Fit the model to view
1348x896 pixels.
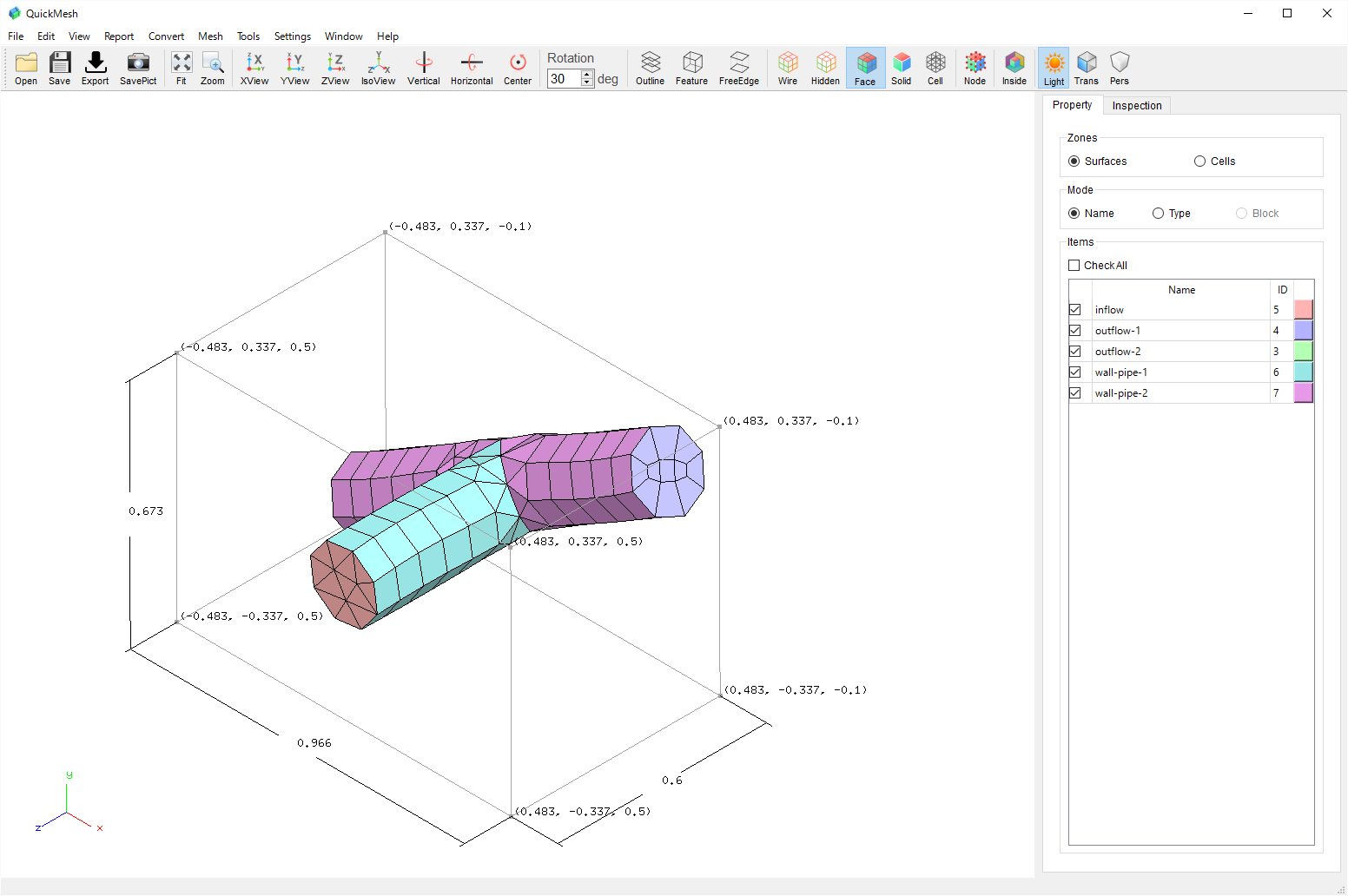[182, 68]
